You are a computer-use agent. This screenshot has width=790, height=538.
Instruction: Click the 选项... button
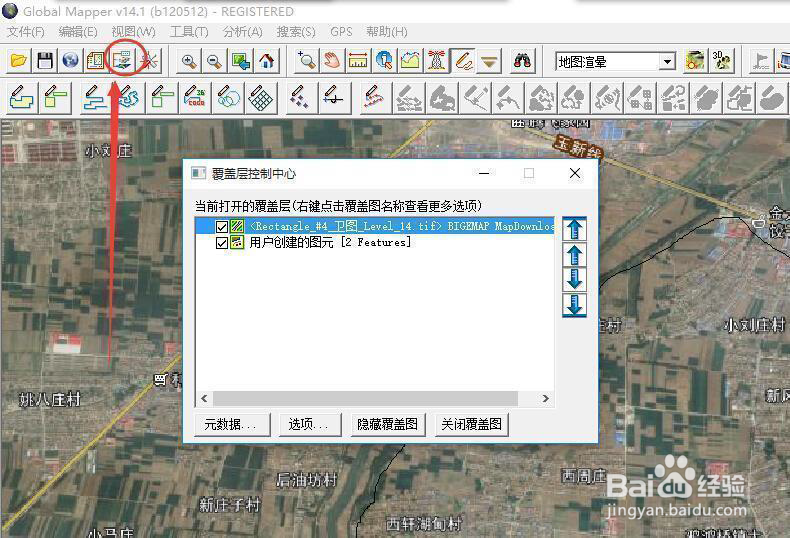(x=308, y=425)
